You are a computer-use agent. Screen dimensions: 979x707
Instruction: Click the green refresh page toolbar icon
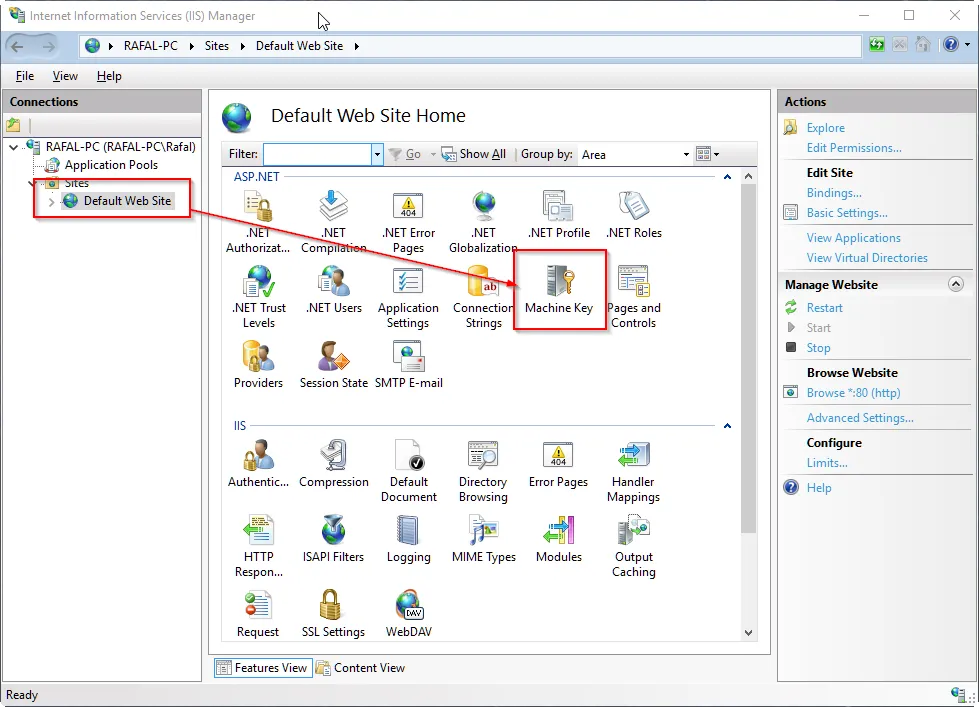click(877, 44)
